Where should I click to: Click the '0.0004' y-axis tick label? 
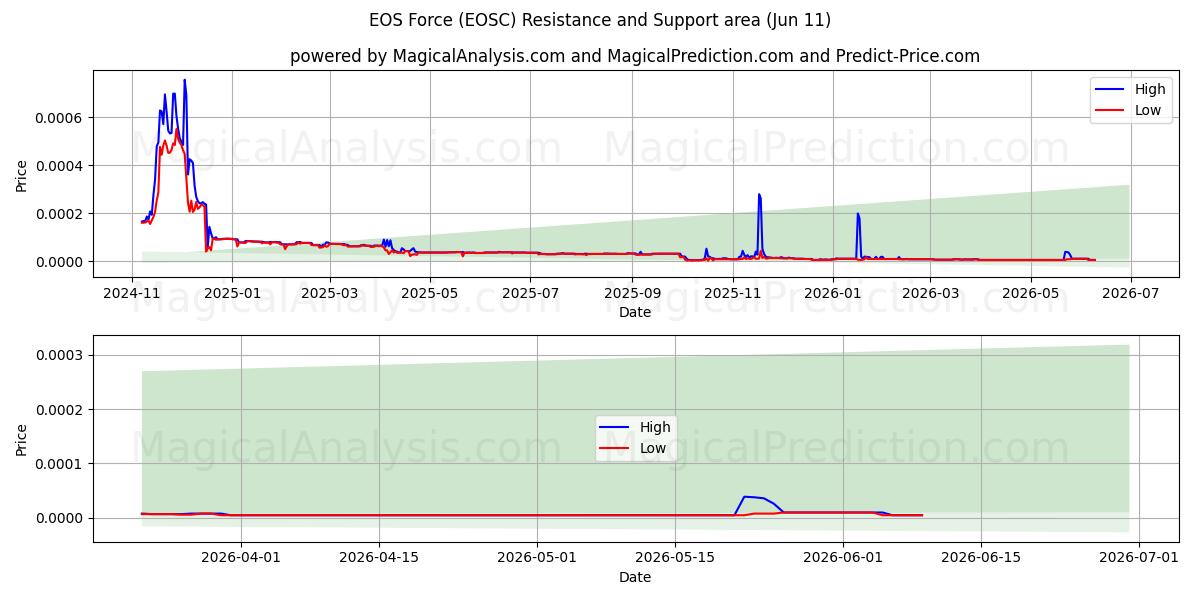click(x=61, y=166)
